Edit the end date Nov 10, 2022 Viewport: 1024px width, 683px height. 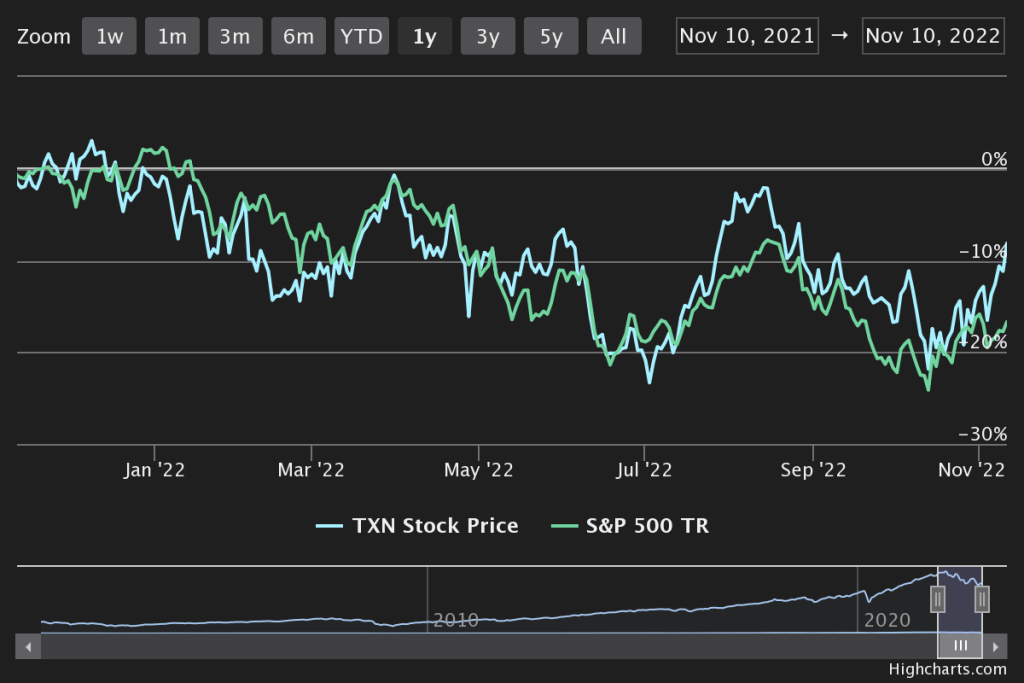pos(933,36)
